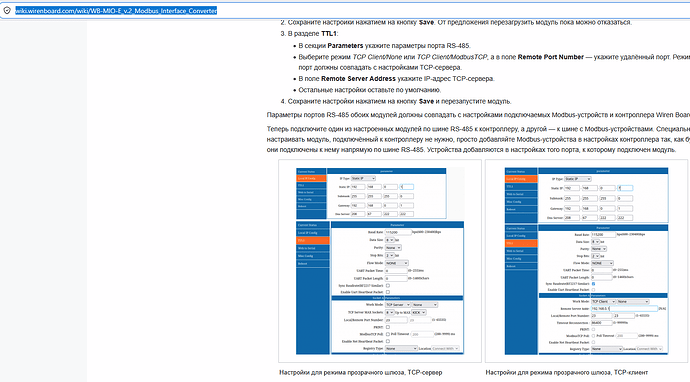This screenshot has width=690, height=382.
Task: Click bold 'Save' in step 2 line
Action: tap(426, 22)
